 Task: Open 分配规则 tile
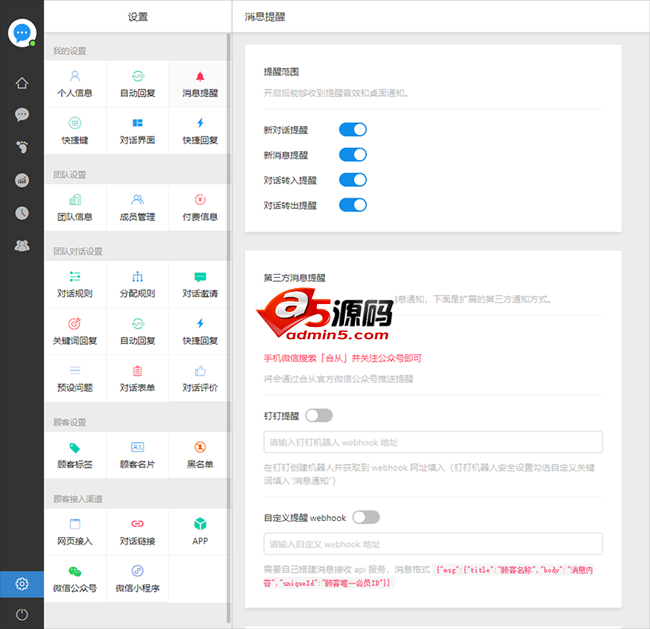click(138, 284)
